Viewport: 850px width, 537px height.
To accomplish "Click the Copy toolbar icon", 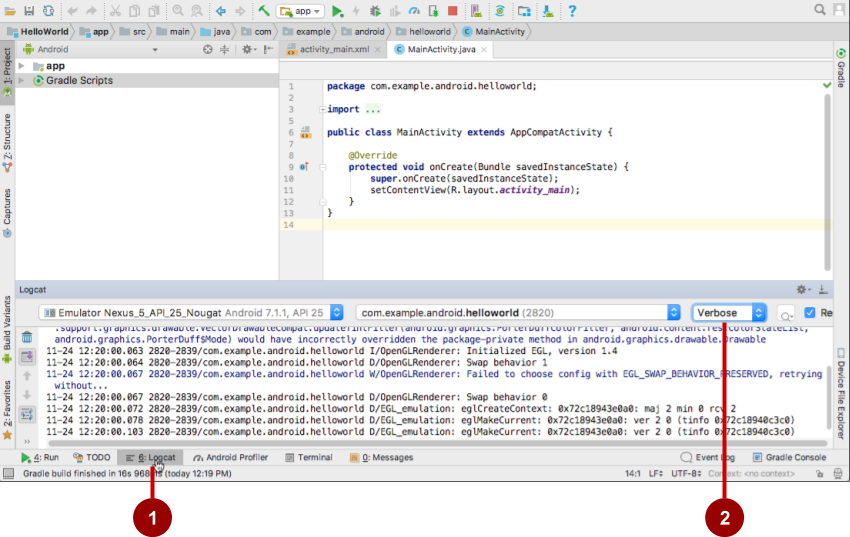I will pos(134,11).
